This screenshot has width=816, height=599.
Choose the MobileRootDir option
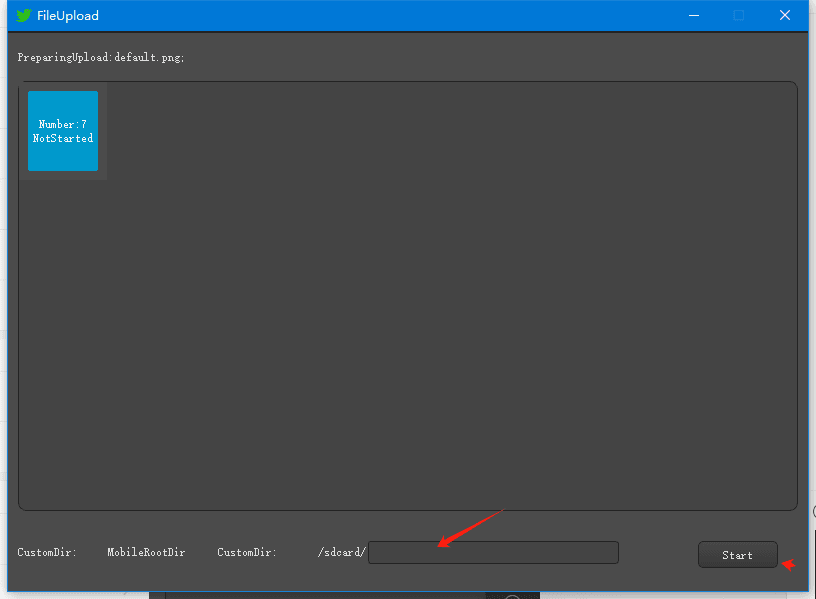146,552
